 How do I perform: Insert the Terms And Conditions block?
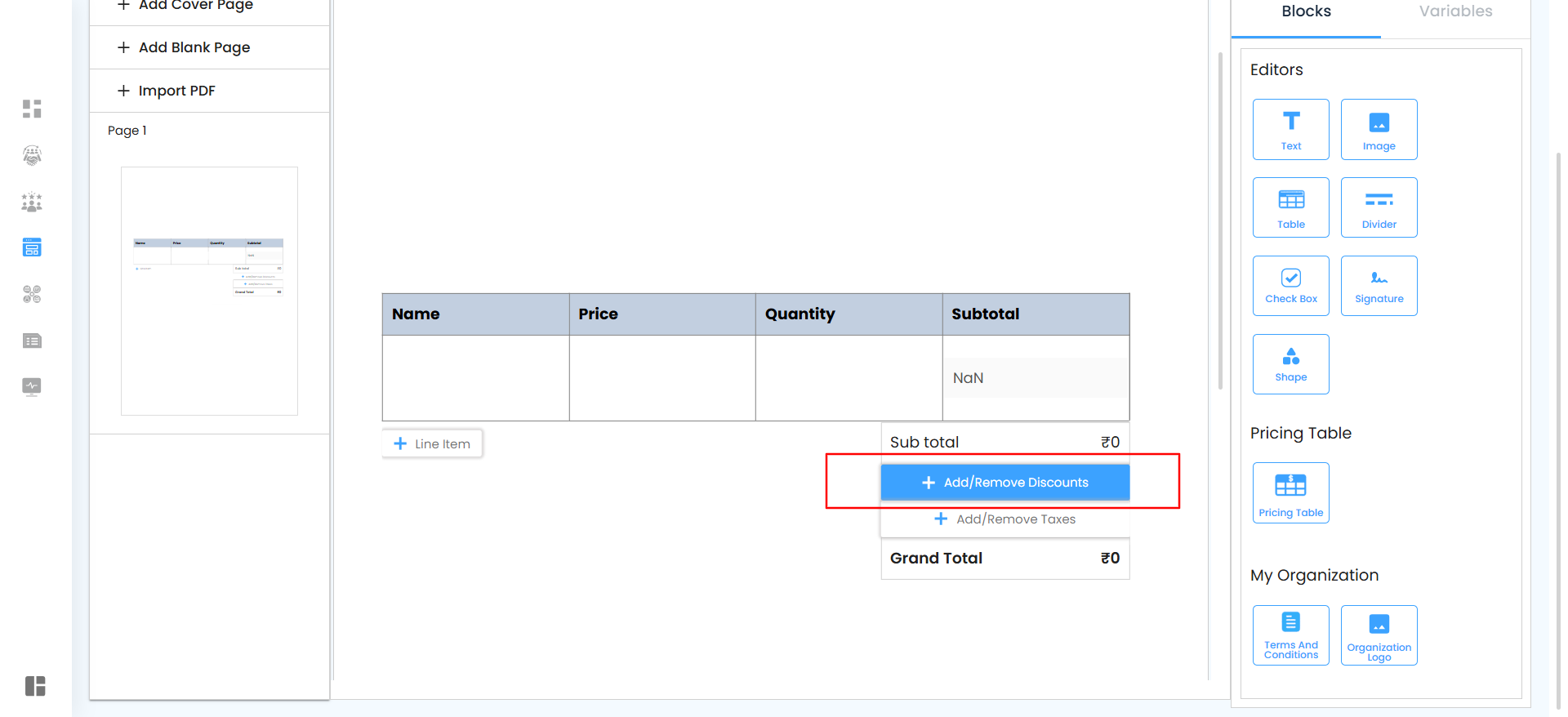(1290, 635)
